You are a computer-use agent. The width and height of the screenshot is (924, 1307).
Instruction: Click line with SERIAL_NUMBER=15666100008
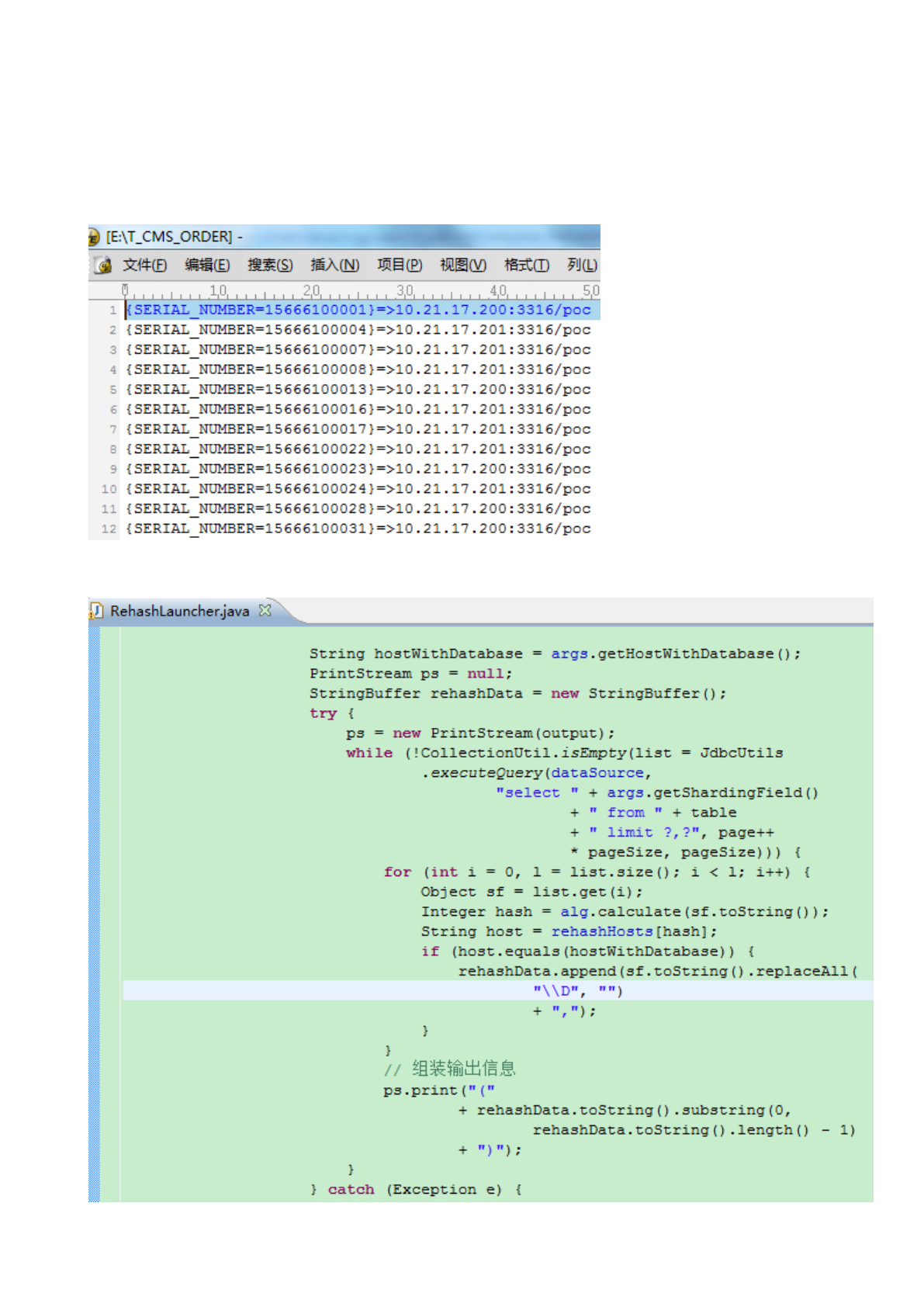pyautogui.click(x=358, y=369)
